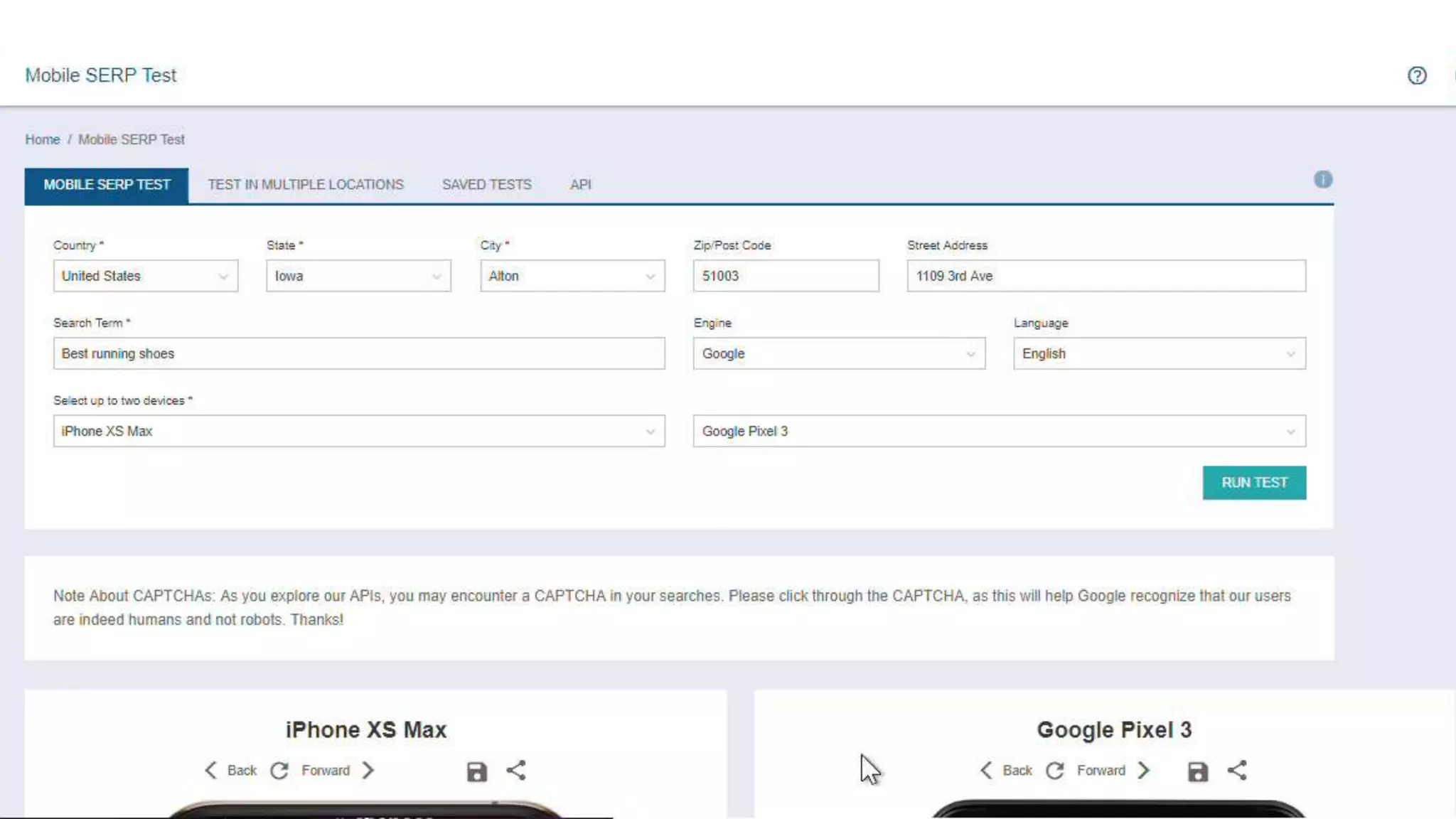This screenshot has height=819, width=1456.
Task: Save the iPhone XS Max result
Action: pyautogui.click(x=476, y=771)
